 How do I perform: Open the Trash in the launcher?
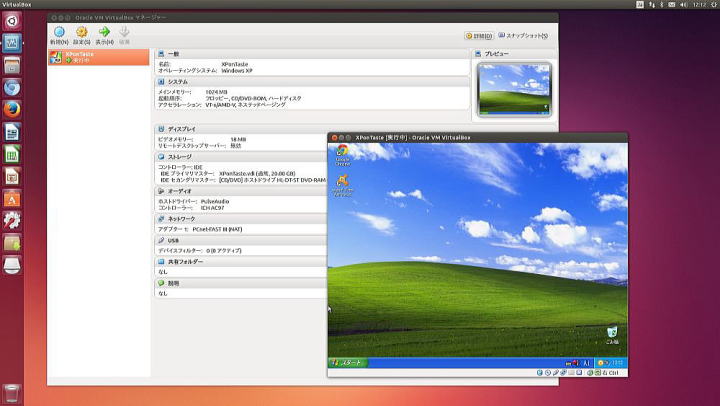point(12,394)
